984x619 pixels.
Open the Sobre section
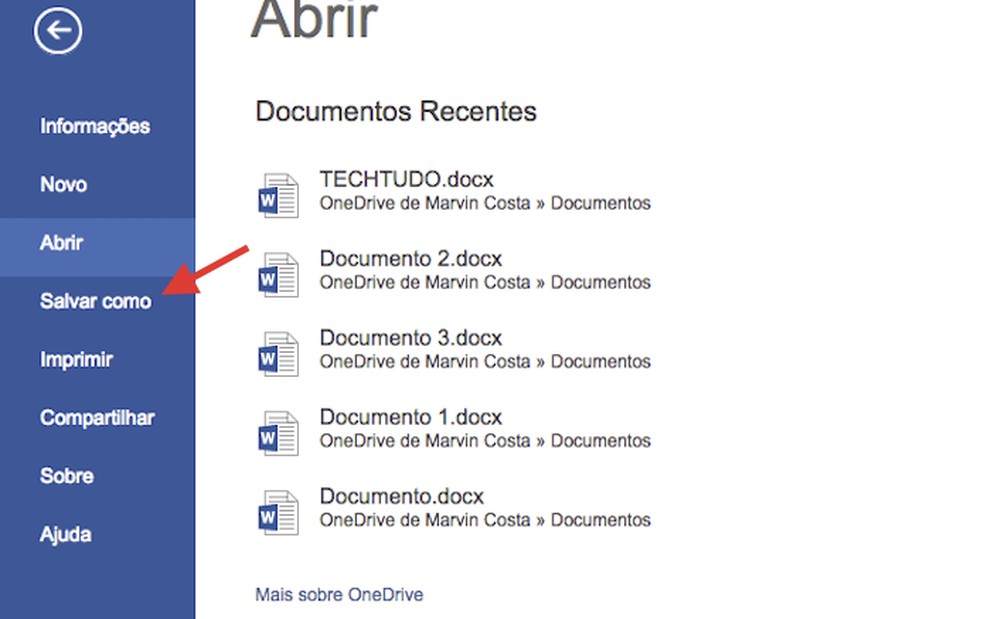(66, 476)
